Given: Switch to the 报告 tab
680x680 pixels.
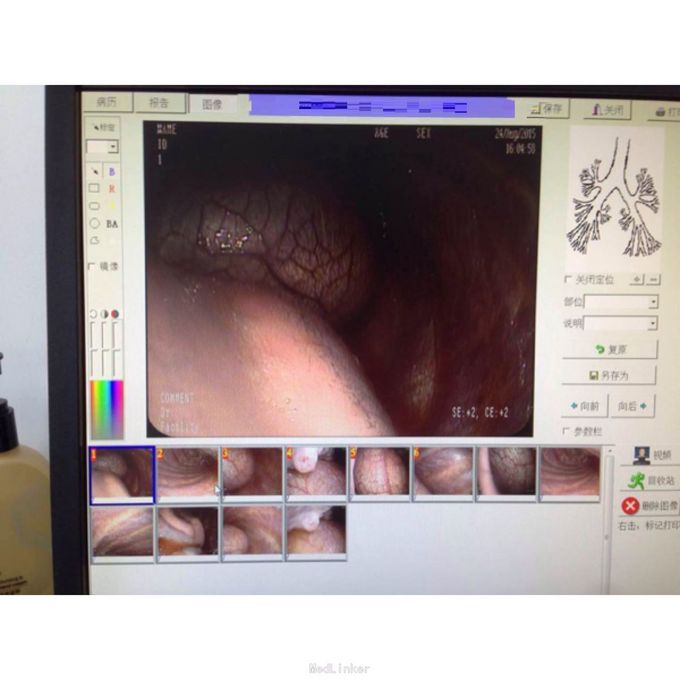Looking at the screenshot, I should coord(159,103).
